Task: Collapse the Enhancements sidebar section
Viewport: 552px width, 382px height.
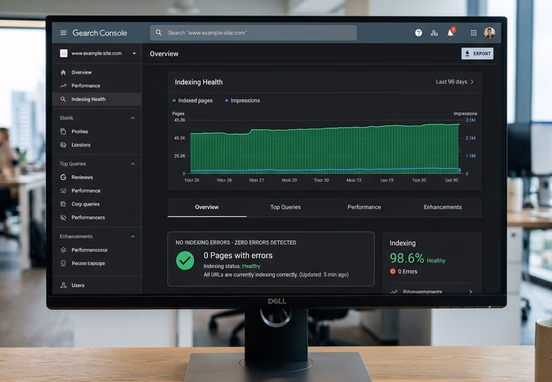Action: 133,236
